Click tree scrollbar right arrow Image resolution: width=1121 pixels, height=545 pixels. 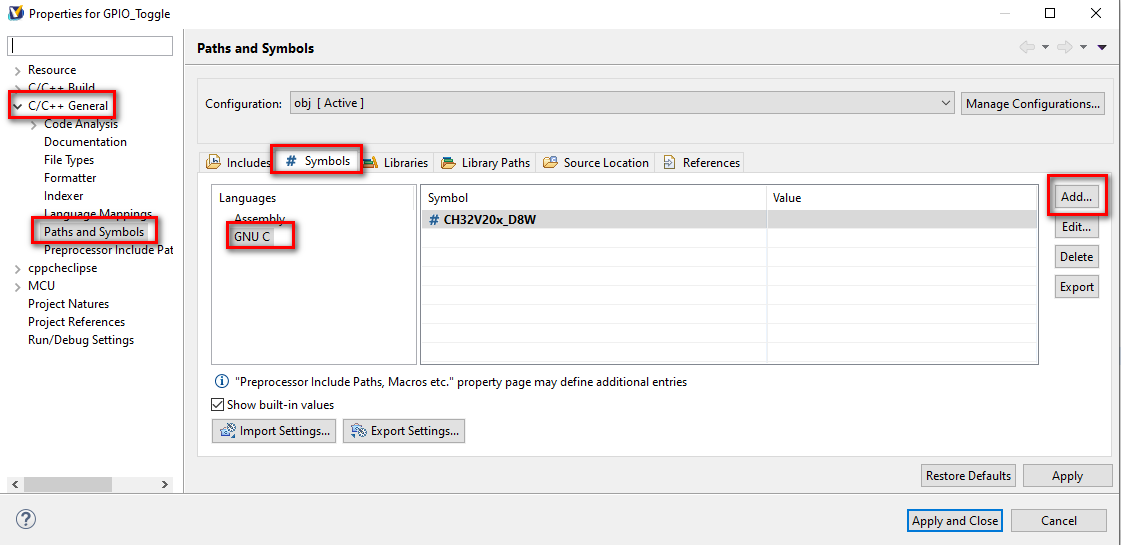164,484
